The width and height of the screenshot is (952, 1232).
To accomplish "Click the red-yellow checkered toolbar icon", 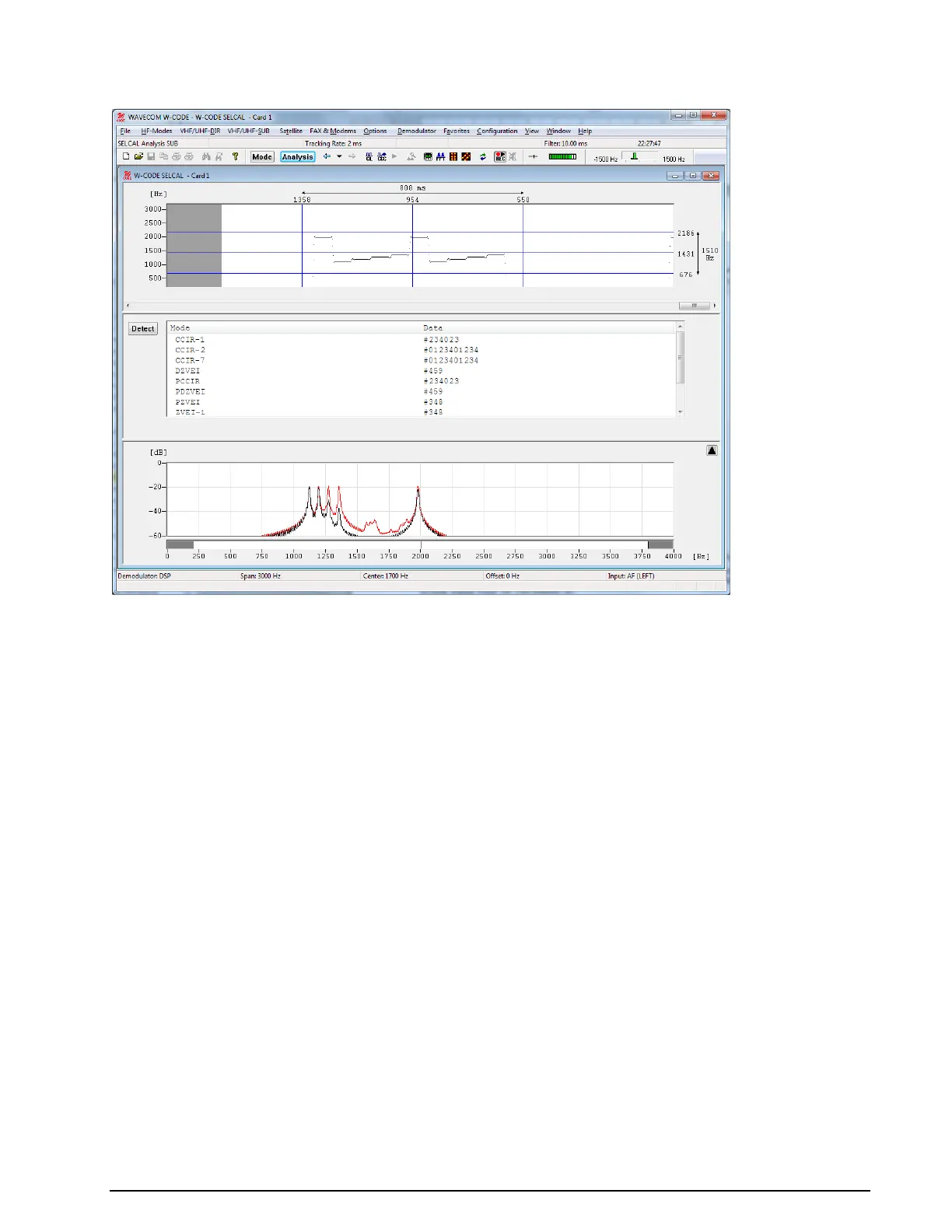I will tap(466, 156).
